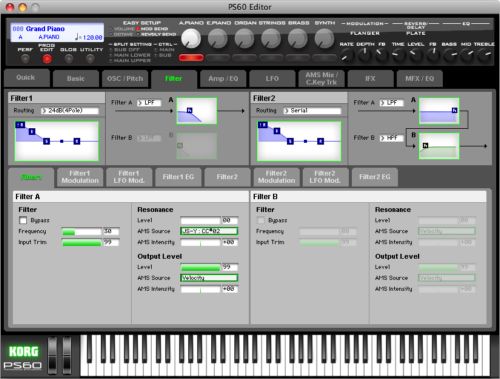Open Filter2 Filter A type LPF dropdown
Image resolution: width=500 pixels, height=379 pixels.
pyautogui.click(x=392, y=103)
